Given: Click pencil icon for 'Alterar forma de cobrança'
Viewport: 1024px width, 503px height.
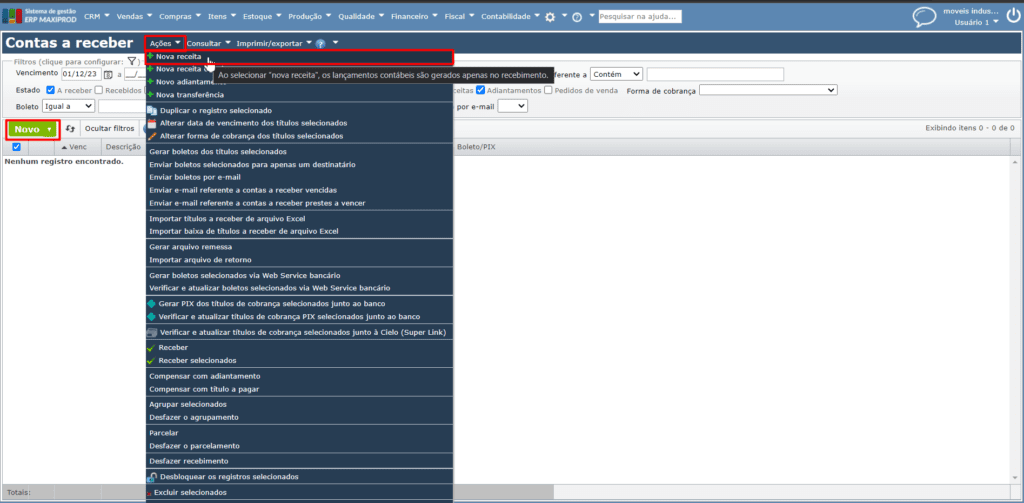Looking at the screenshot, I should (152, 136).
